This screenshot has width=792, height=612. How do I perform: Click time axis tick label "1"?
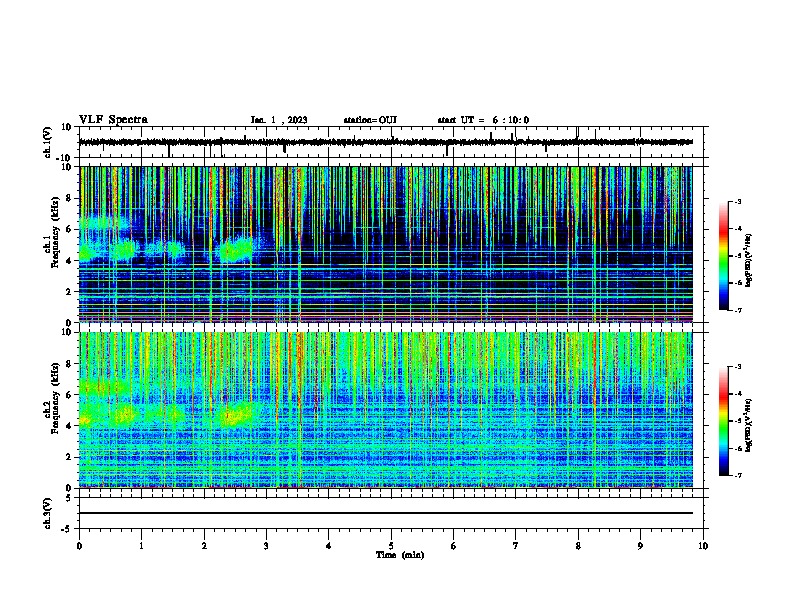(141, 546)
